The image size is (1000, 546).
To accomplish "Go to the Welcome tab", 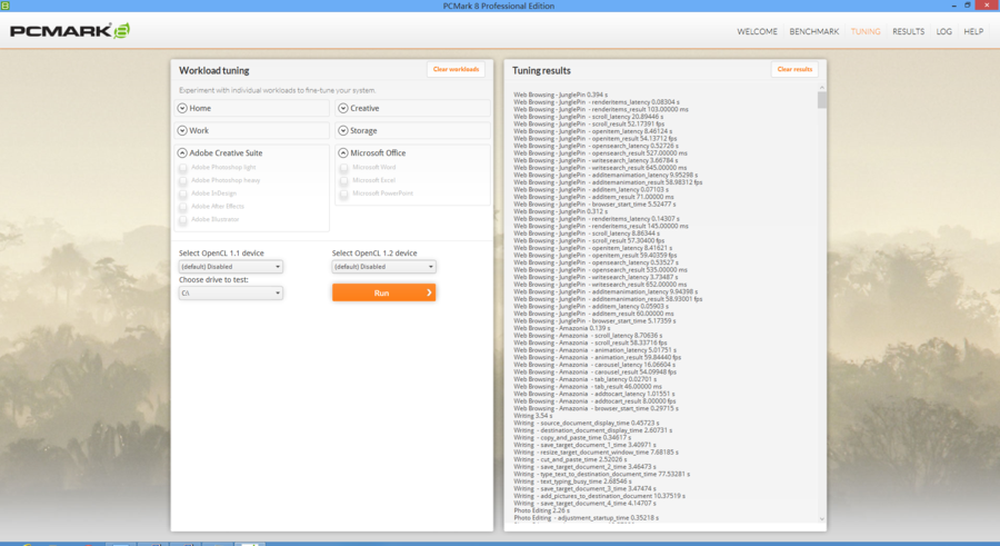I will click(x=757, y=31).
